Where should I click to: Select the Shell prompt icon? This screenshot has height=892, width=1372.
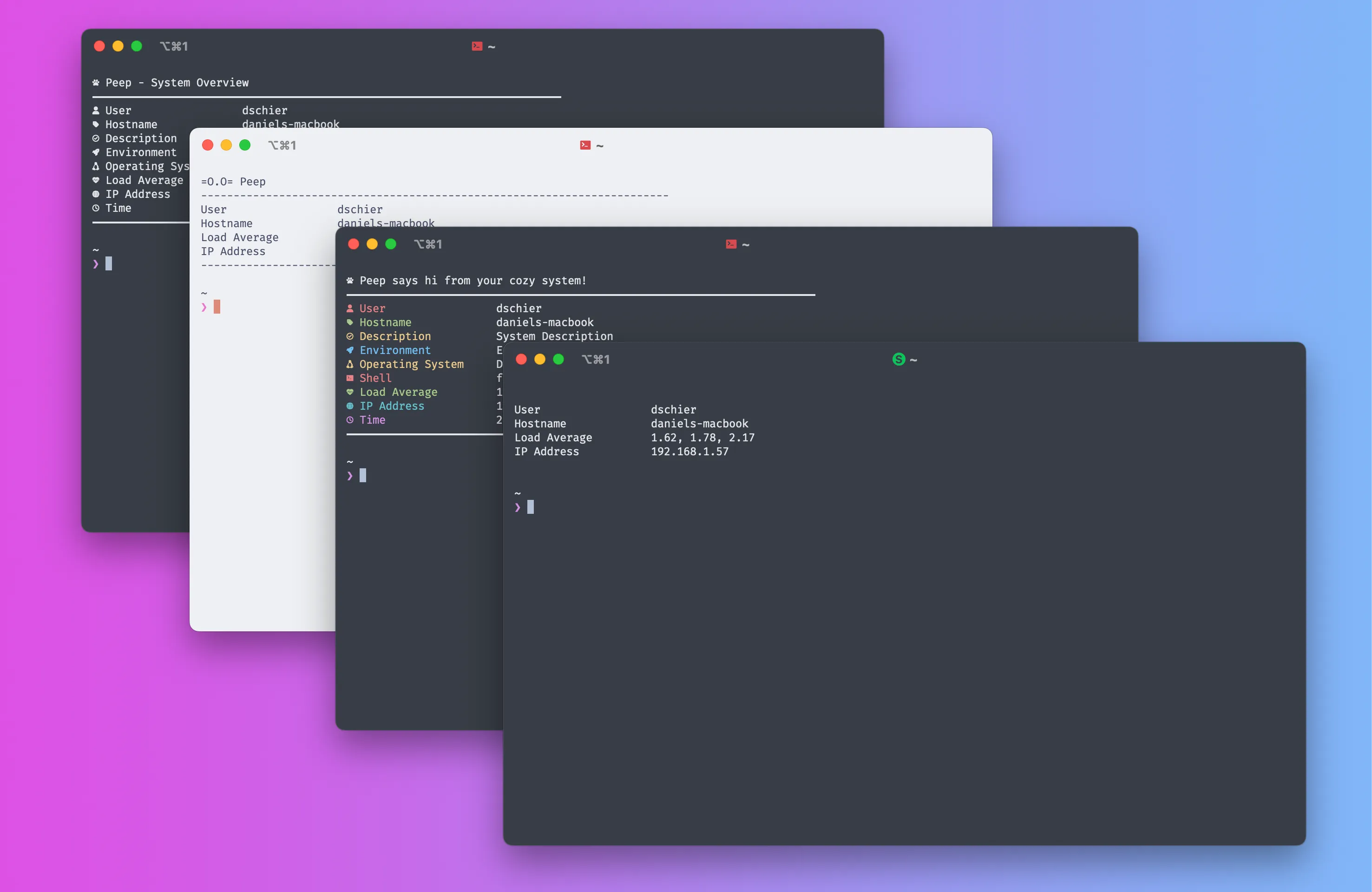(350, 378)
